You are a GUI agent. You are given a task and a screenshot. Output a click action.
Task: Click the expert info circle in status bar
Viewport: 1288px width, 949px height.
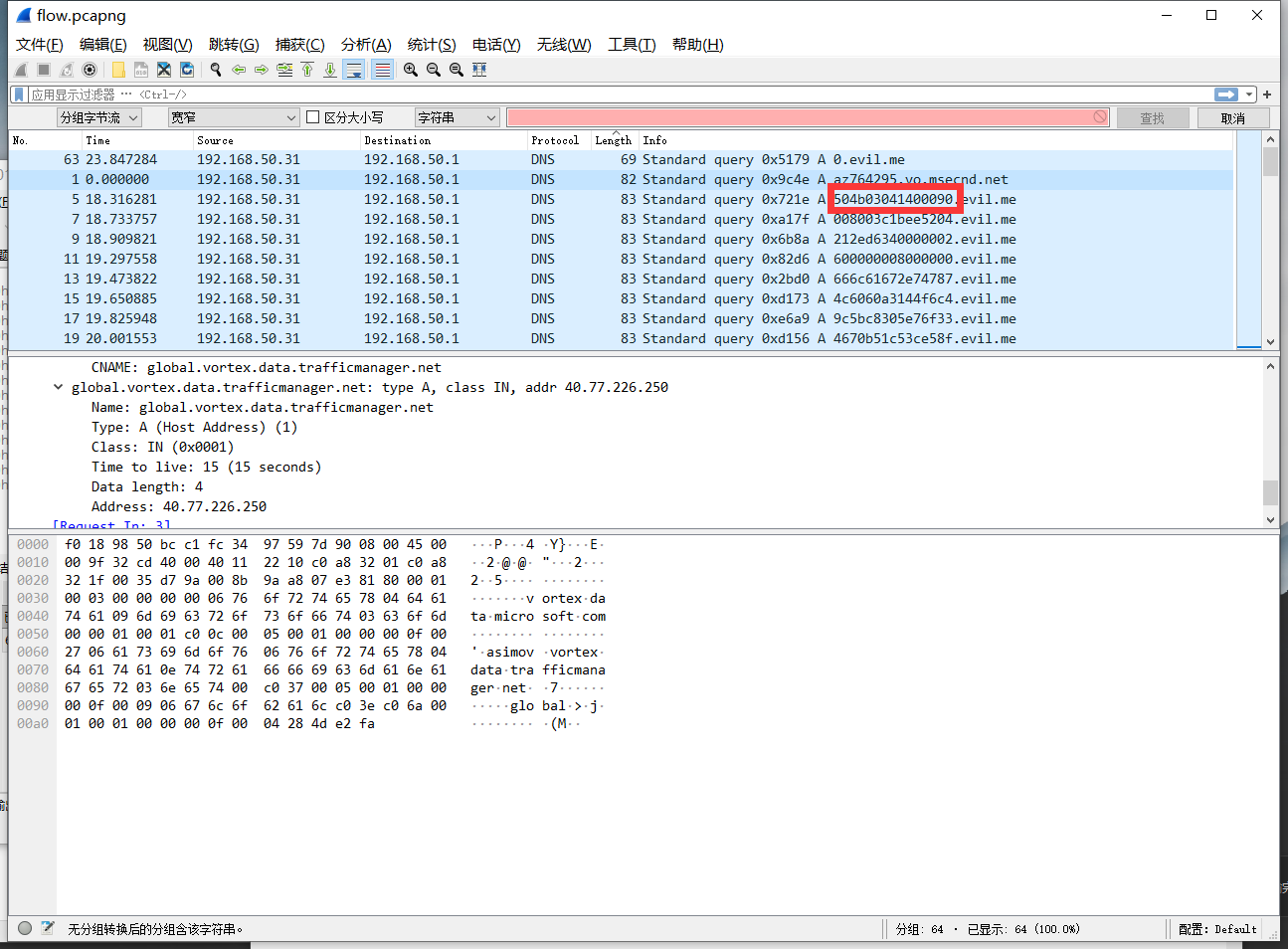point(25,928)
